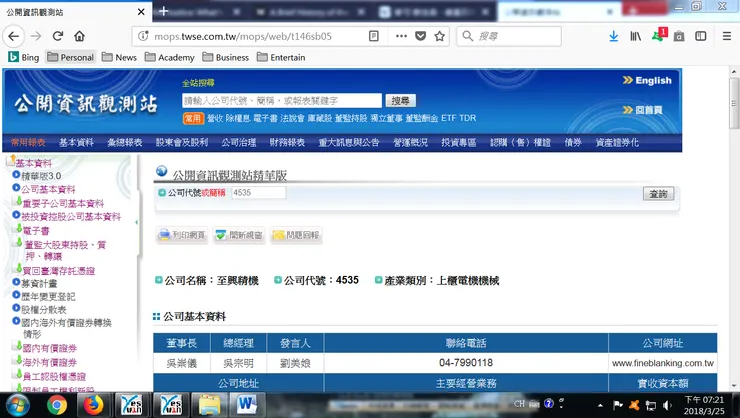Open Windows Start orb
This screenshot has height=418, width=740.
[18, 405]
